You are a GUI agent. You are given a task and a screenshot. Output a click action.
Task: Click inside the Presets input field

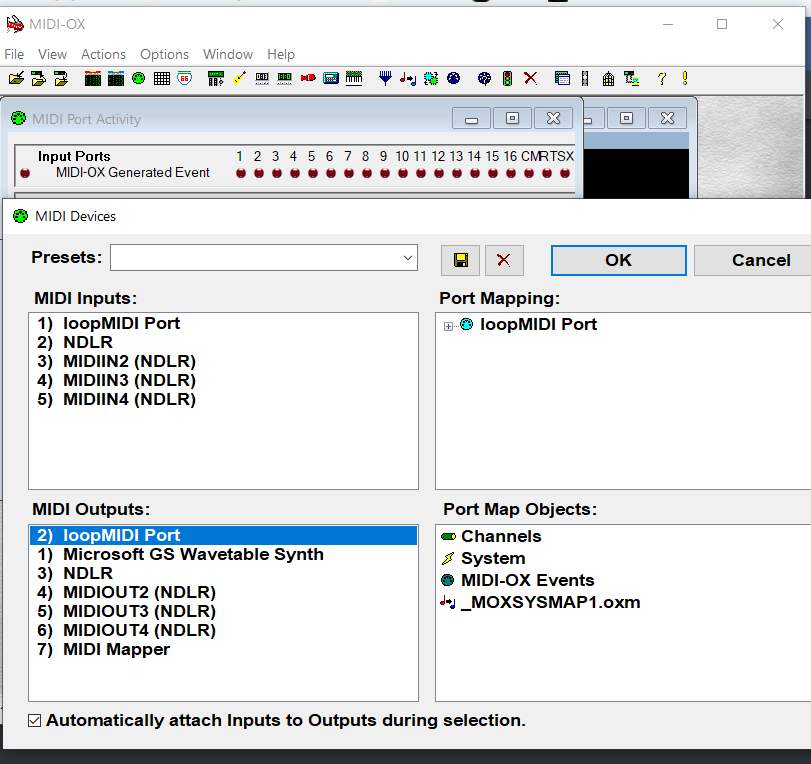point(254,258)
